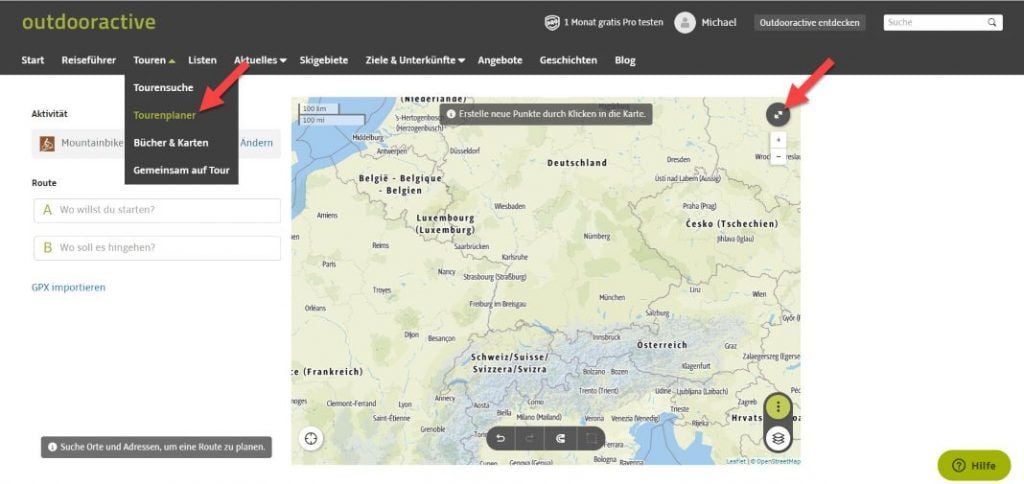Screen dimensions: 1024x484
Task: Click the Outdooractive entdecken button
Action: tap(809, 23)
